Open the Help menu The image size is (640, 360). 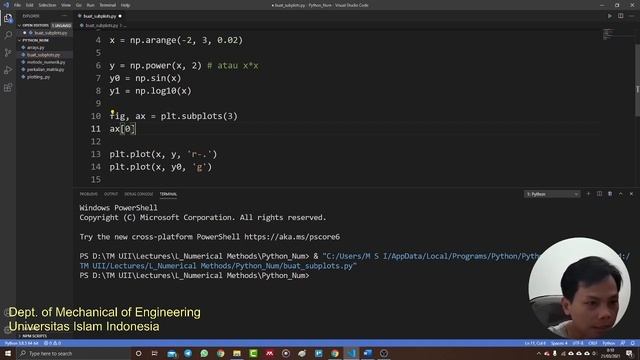tap(125, 5)
